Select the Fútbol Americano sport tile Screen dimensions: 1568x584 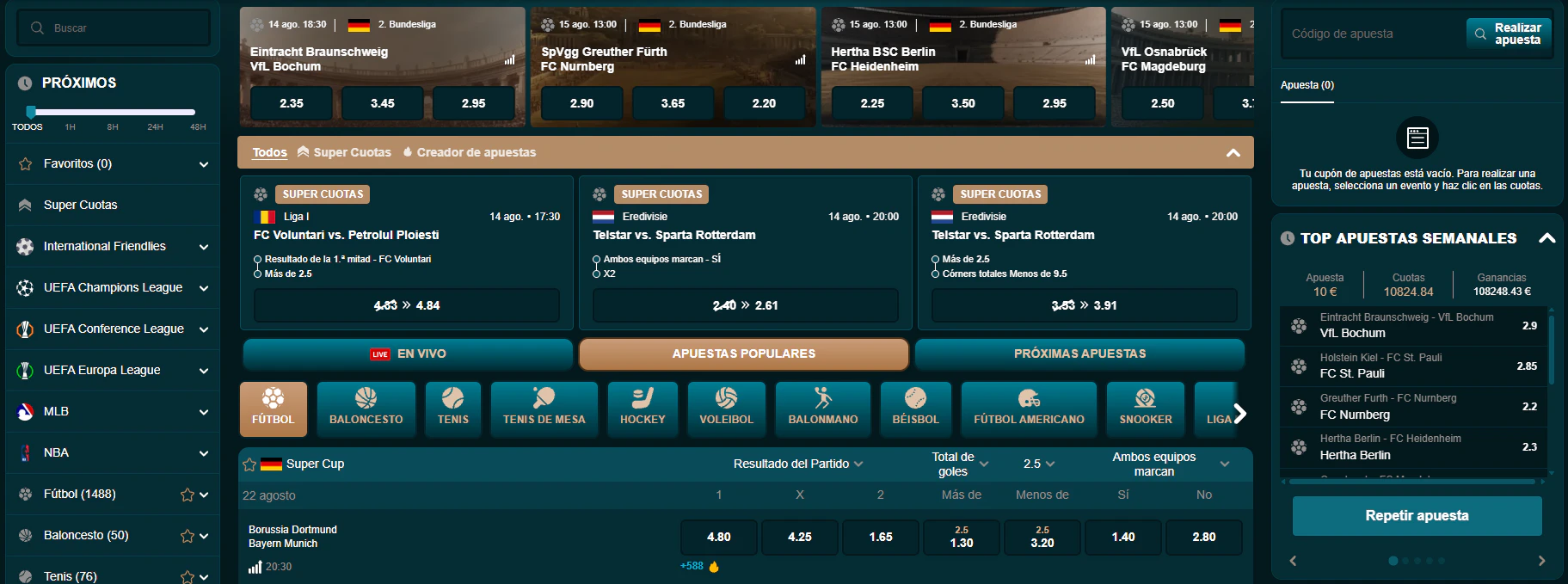[1029, 409]
